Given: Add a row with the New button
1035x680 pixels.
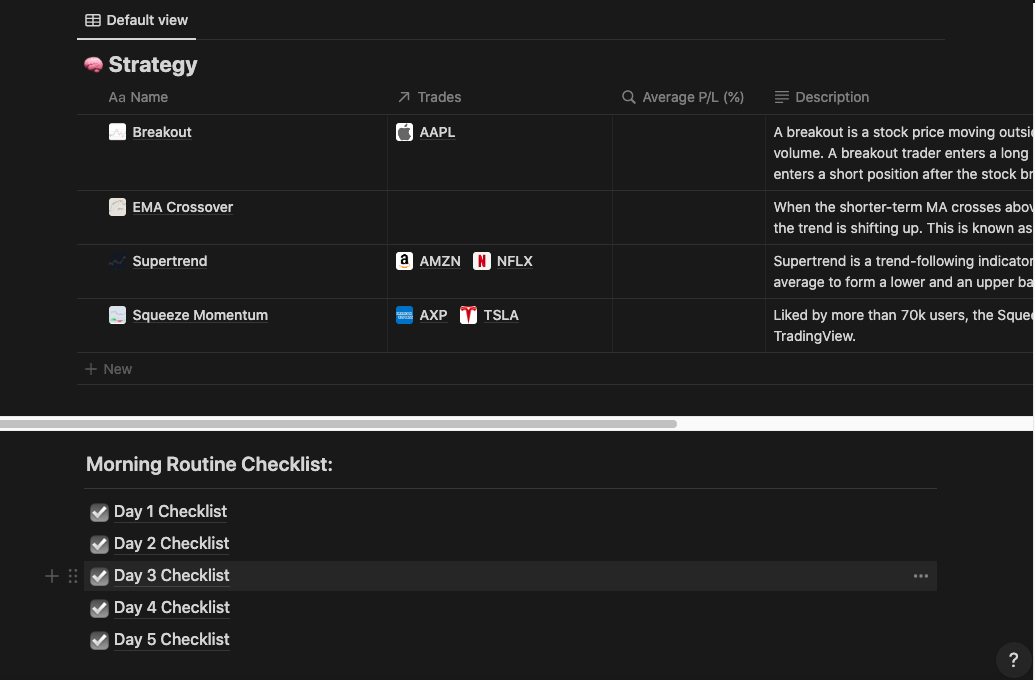Looking at the screenshot, I should point(108,368).
